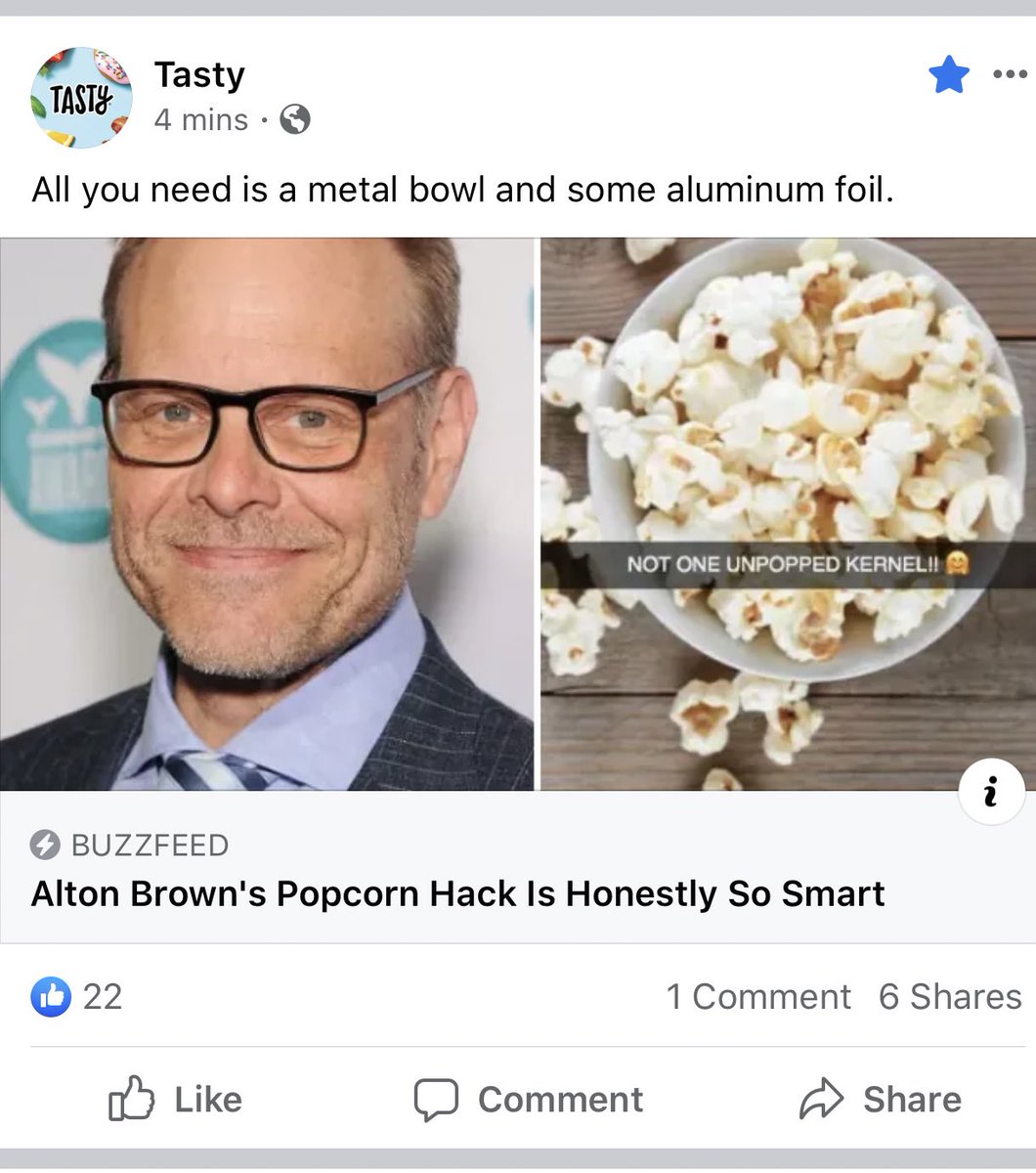Image resolution: width=1036 pixels, height=1173 pixels.
Task: Click the speech bubble Comment icon
Action: [436, 1100]
